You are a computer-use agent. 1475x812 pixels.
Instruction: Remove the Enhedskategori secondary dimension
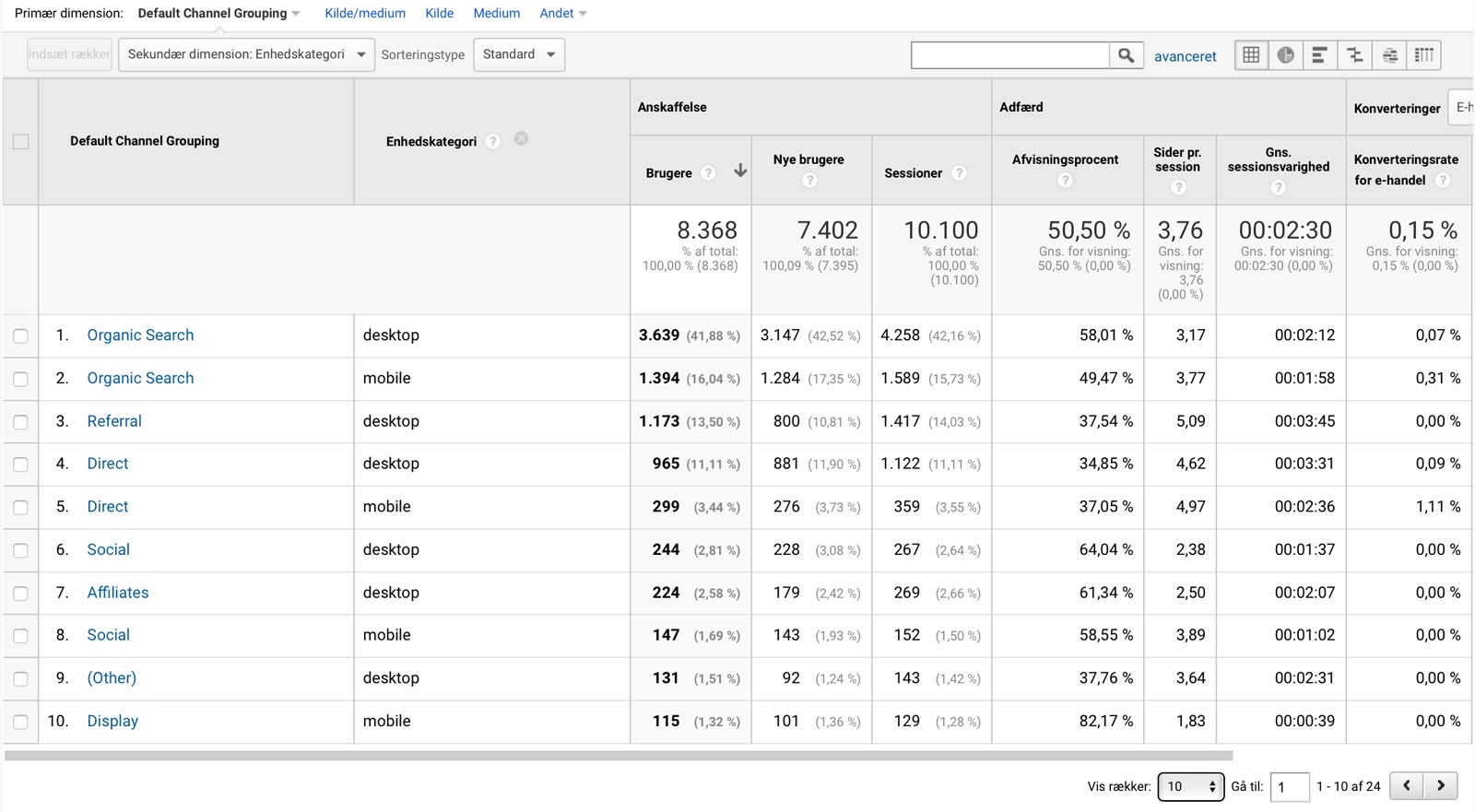[521, 139]
